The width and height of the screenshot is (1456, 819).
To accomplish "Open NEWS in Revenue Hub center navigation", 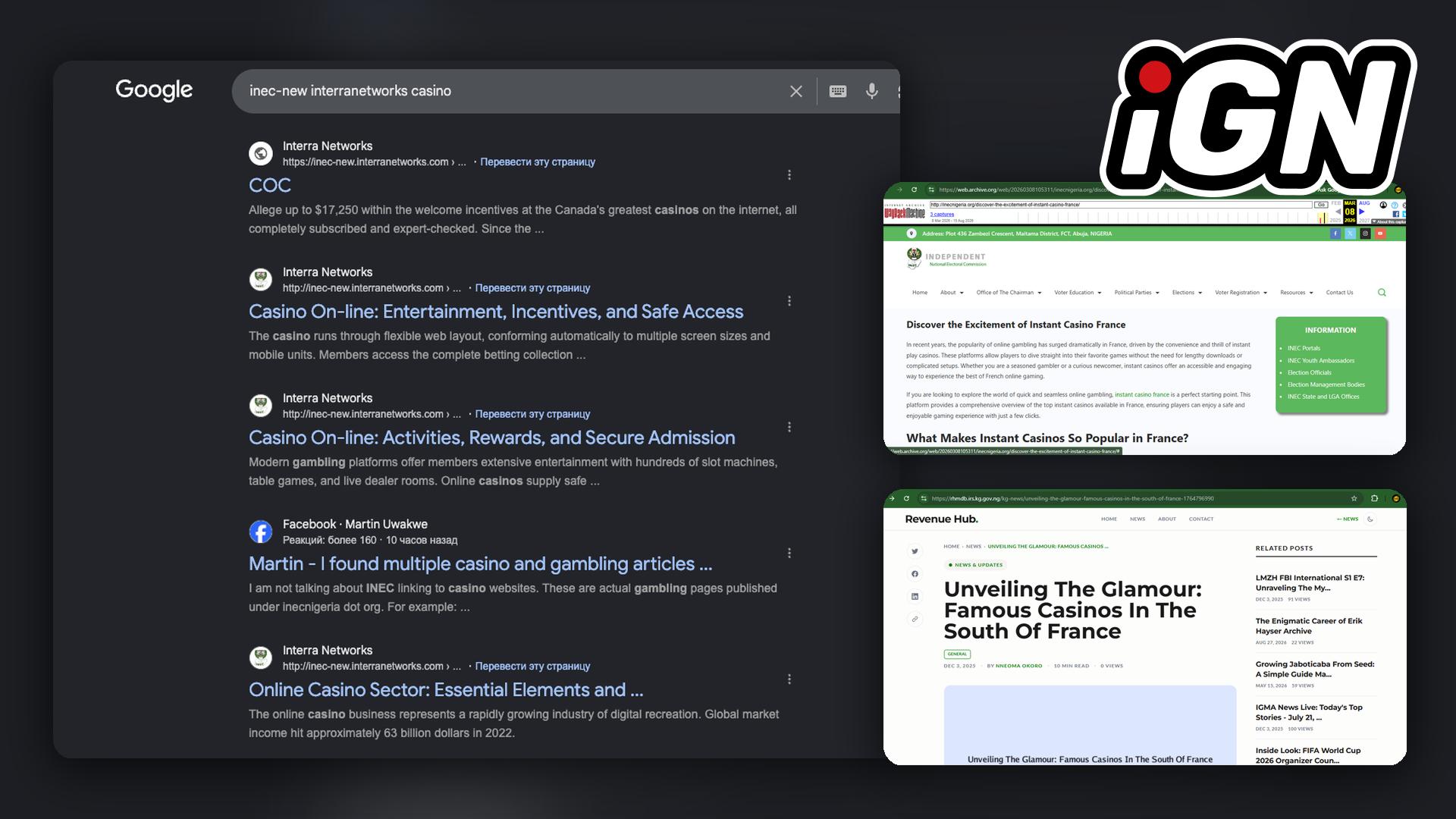I will coord(1137,519).
